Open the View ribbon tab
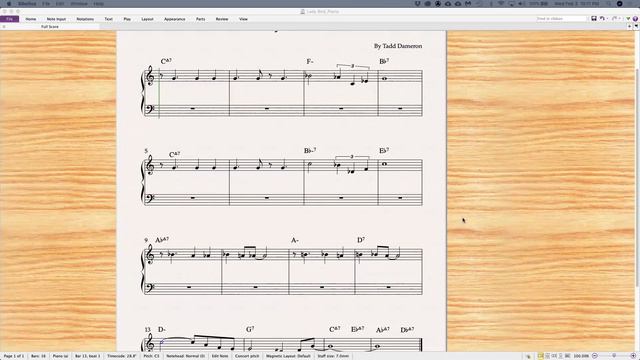 point(243,19)
